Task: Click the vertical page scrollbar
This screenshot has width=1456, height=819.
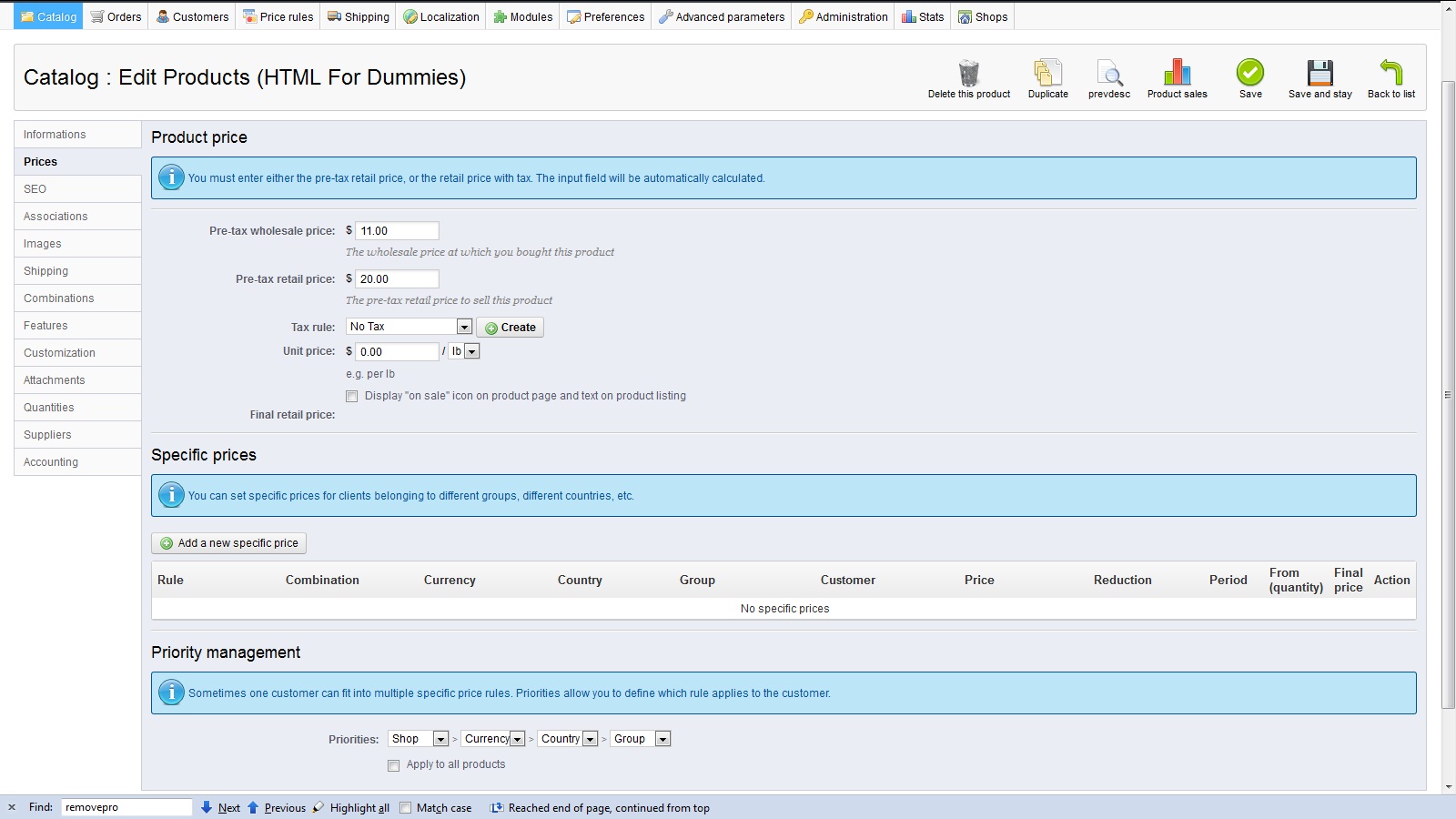Action: [x=1448, y=396]
